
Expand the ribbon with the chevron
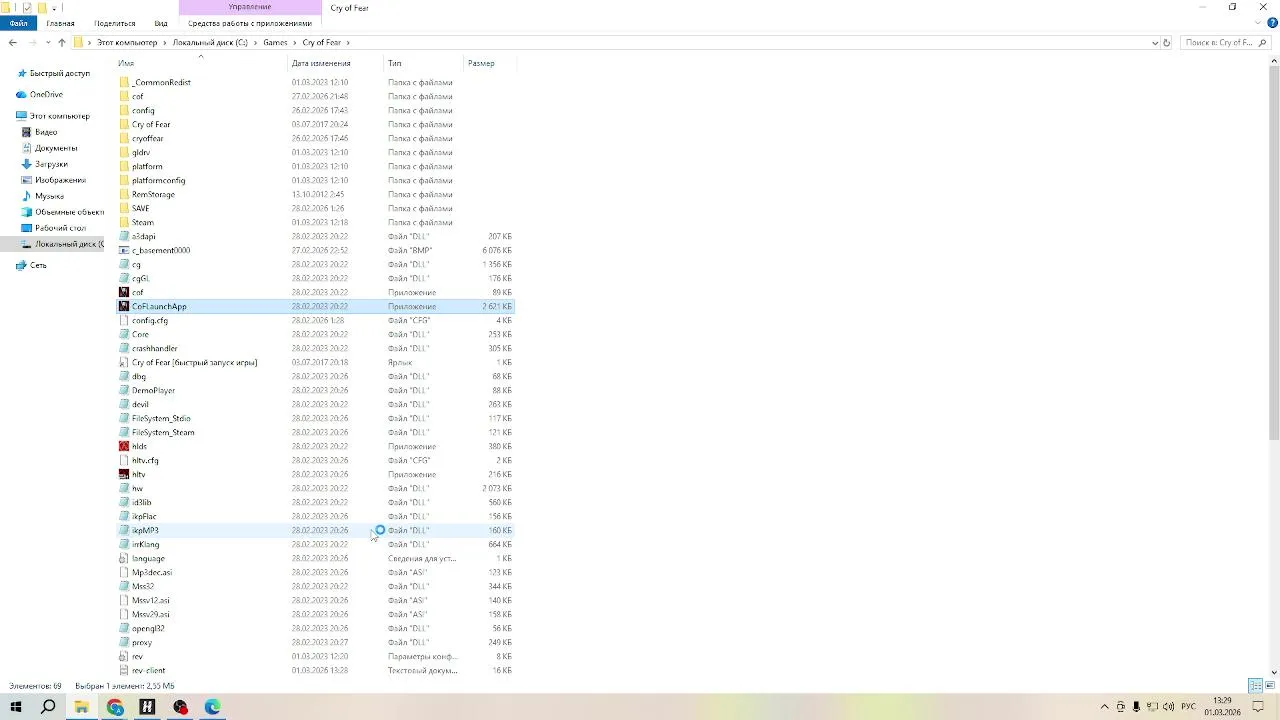[x=1259, y=23]
